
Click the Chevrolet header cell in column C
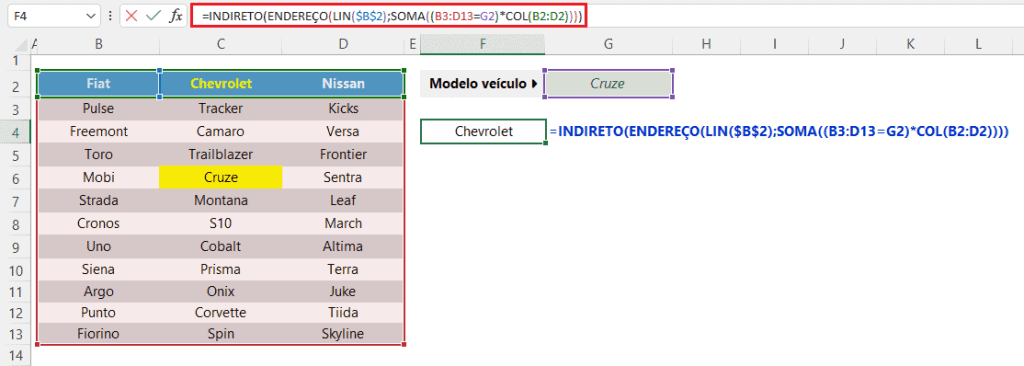[x=221, y=84]
